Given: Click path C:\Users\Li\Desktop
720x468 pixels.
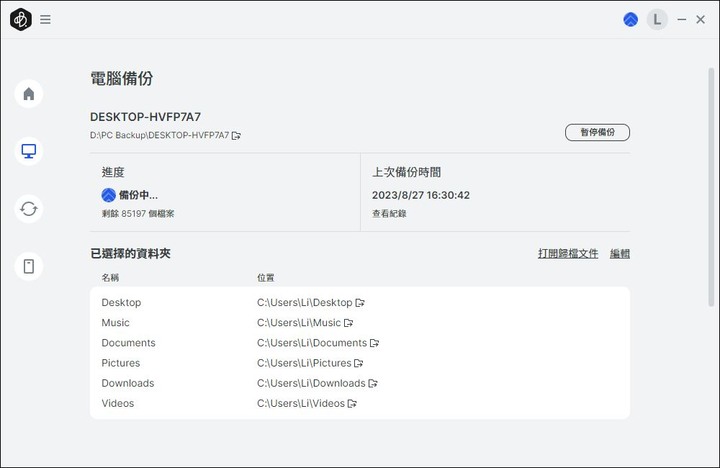Looking at the screenshot, I should (x=304, y=303).
